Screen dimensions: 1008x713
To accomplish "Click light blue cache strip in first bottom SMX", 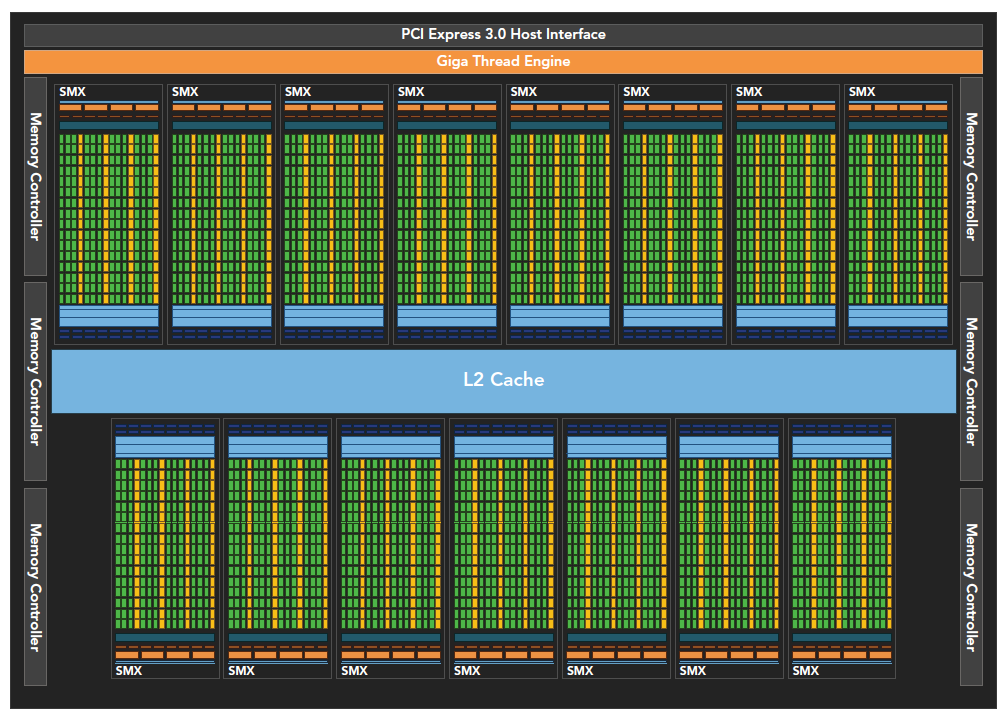I will [165, 446].
